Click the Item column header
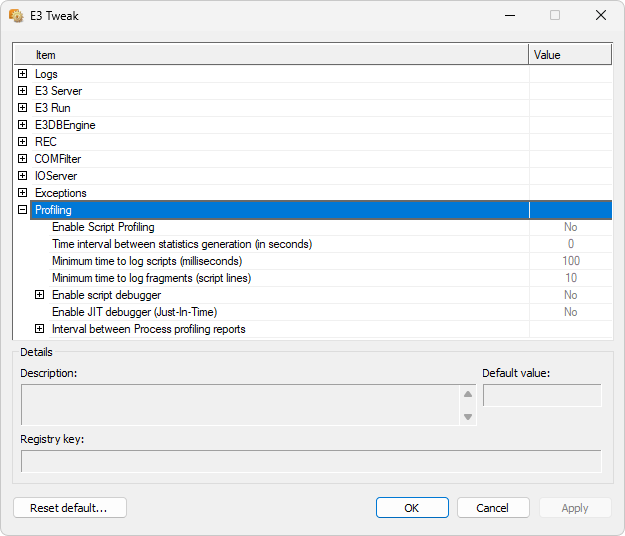The width and height of the screenshot is (625, 536). (271, 55)
